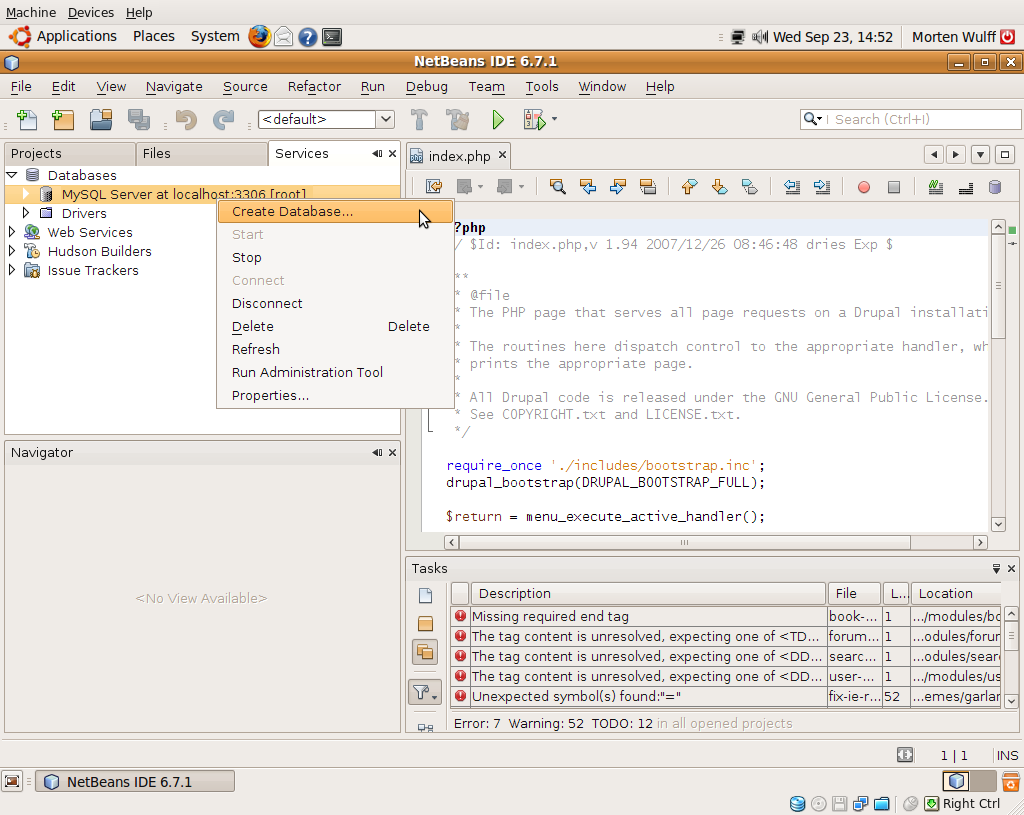Click the Places menu in top panel

coord(154,37)
